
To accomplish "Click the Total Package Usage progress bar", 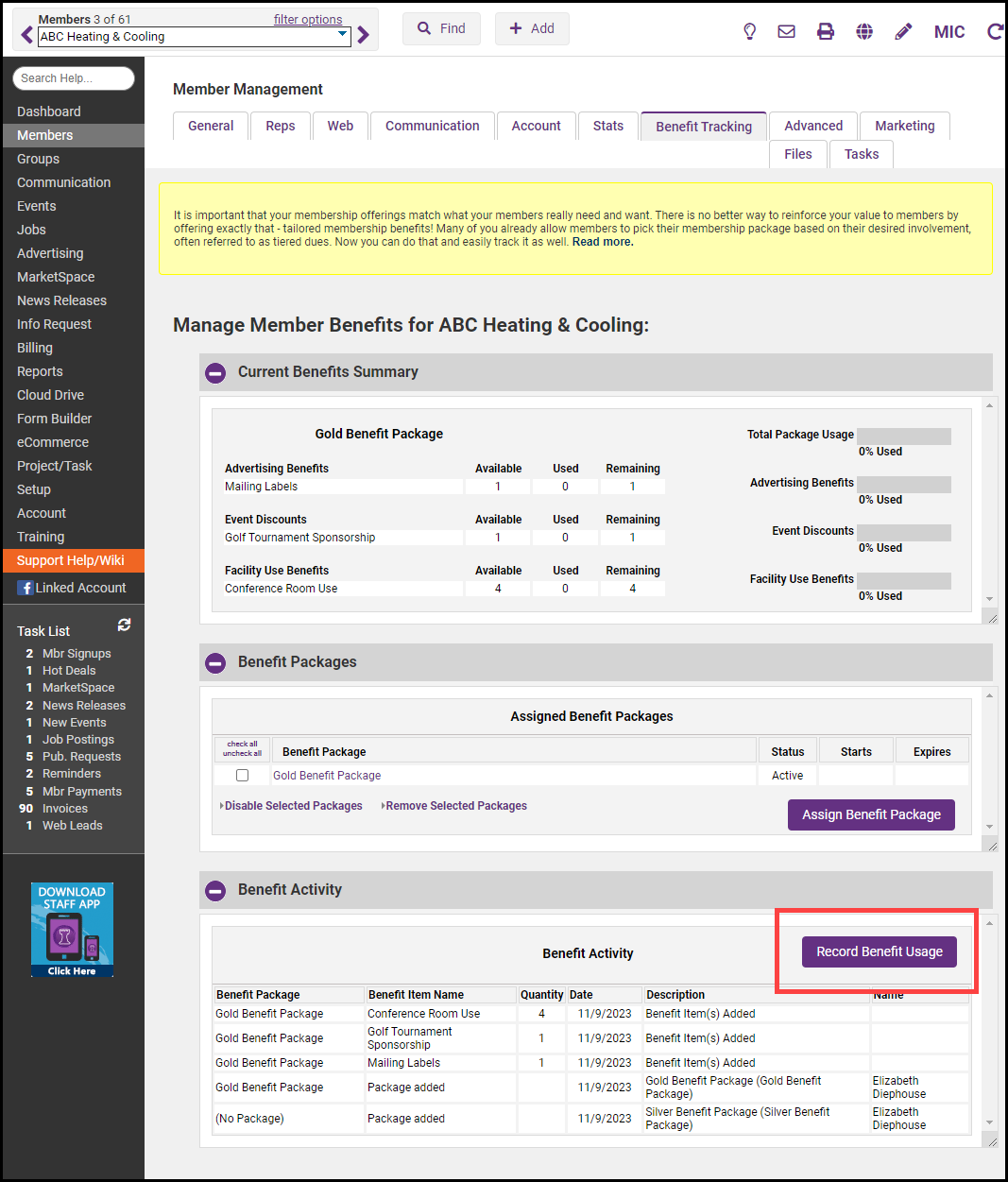I will click(x=903, y=436).
